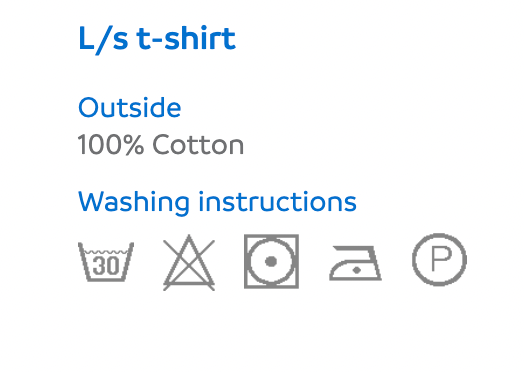This screenshot has width=524, height=372.
Task: Select the L/s abbreviation in the title
Action: point(103,39)
